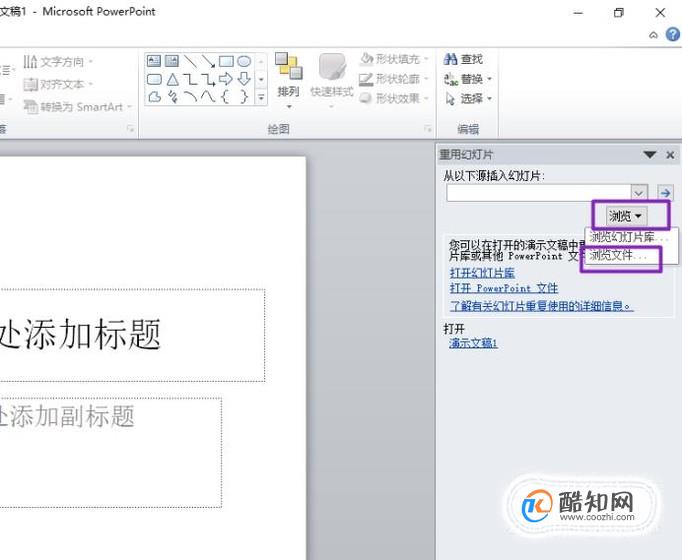Select the text box shape in gallery
The height and width of the screenshot is (560, 682).
154,61
